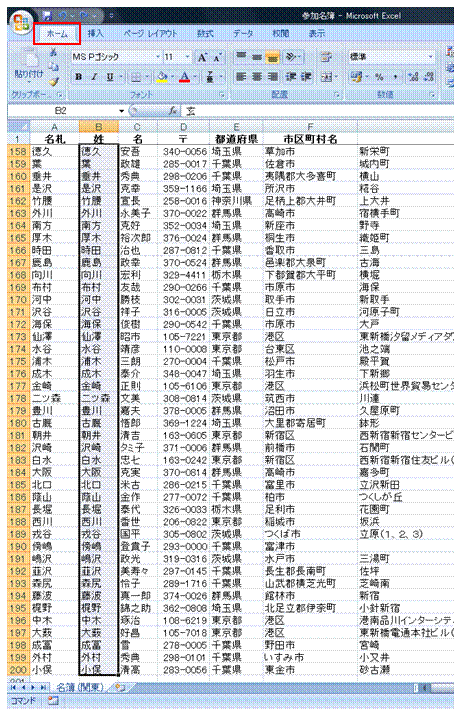Image resolution: width=461 pixels, height=716 pixels.
Task: Click the insert function fx icon
Action: coord(173,111)
